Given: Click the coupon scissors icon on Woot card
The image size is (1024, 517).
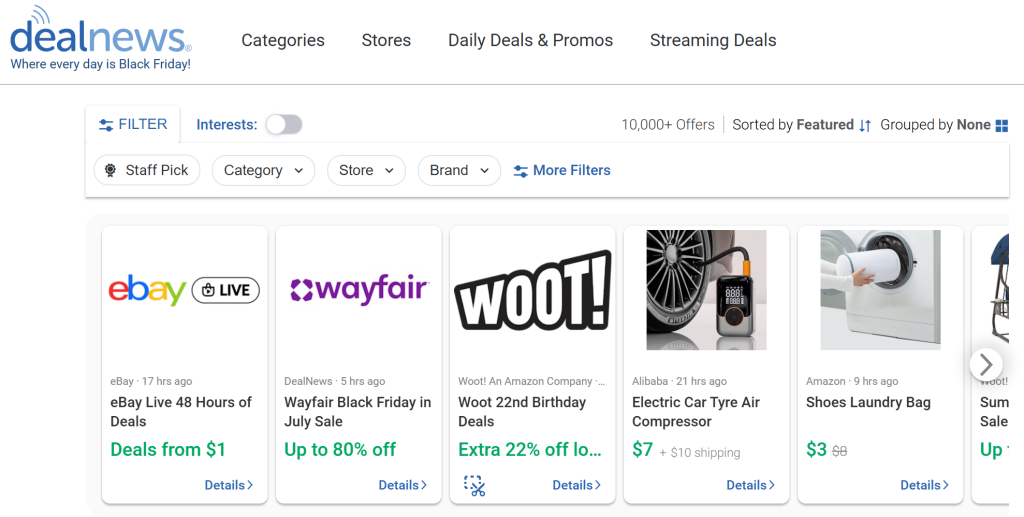Looking at the screenshot, I should pyautogui.click(x=475, y=486).
